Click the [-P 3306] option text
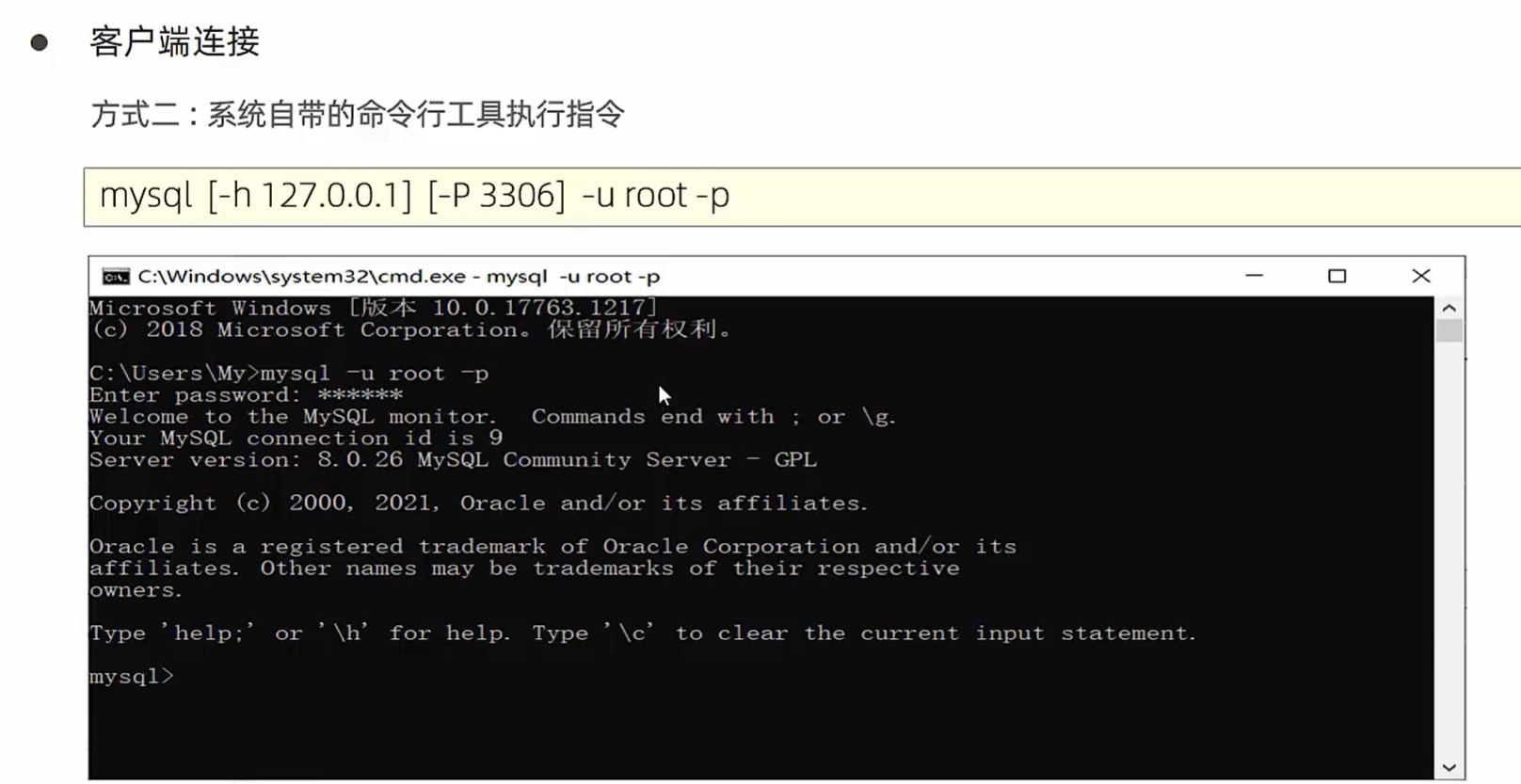The width and height of the screenshot is (1521, 784). 497,196
